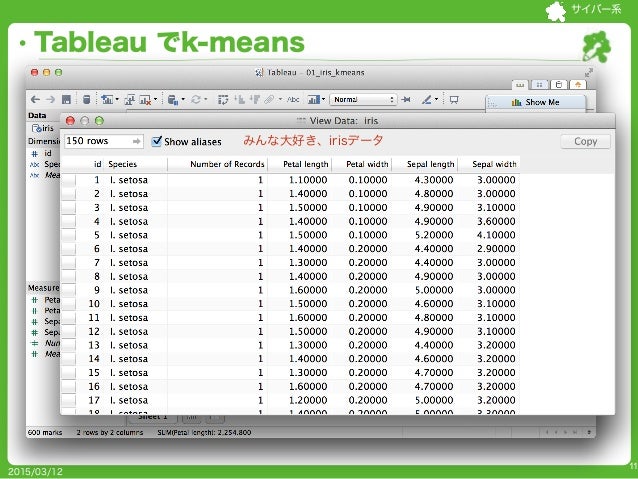The height and width of the screenshot is (479, 638).
Task: Click Sepal width cell 3.60000 in row 4
Action: [496, 221]
